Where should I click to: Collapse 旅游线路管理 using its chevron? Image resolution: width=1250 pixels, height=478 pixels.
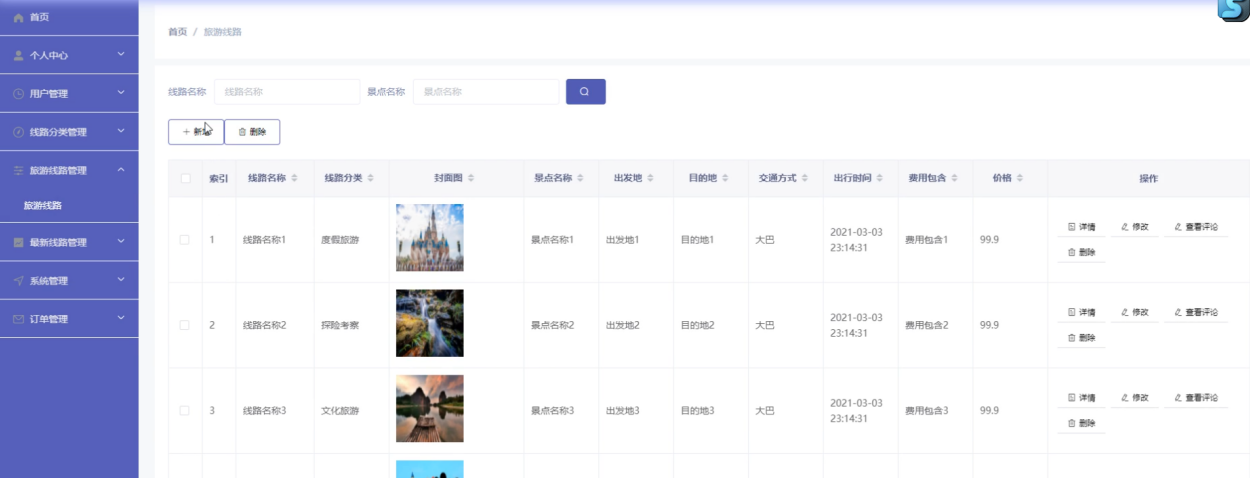point(121,170)
